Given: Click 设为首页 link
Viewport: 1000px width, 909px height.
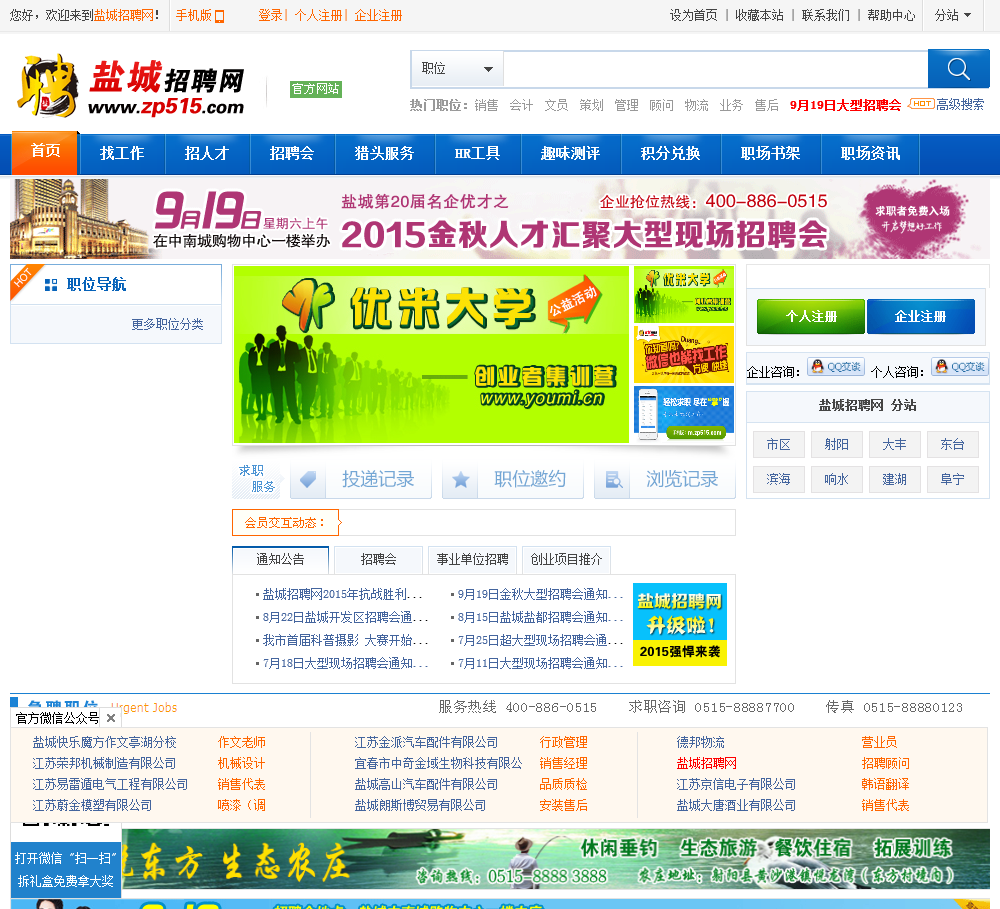Looking at the screenshot, I should tap(693, 15).
